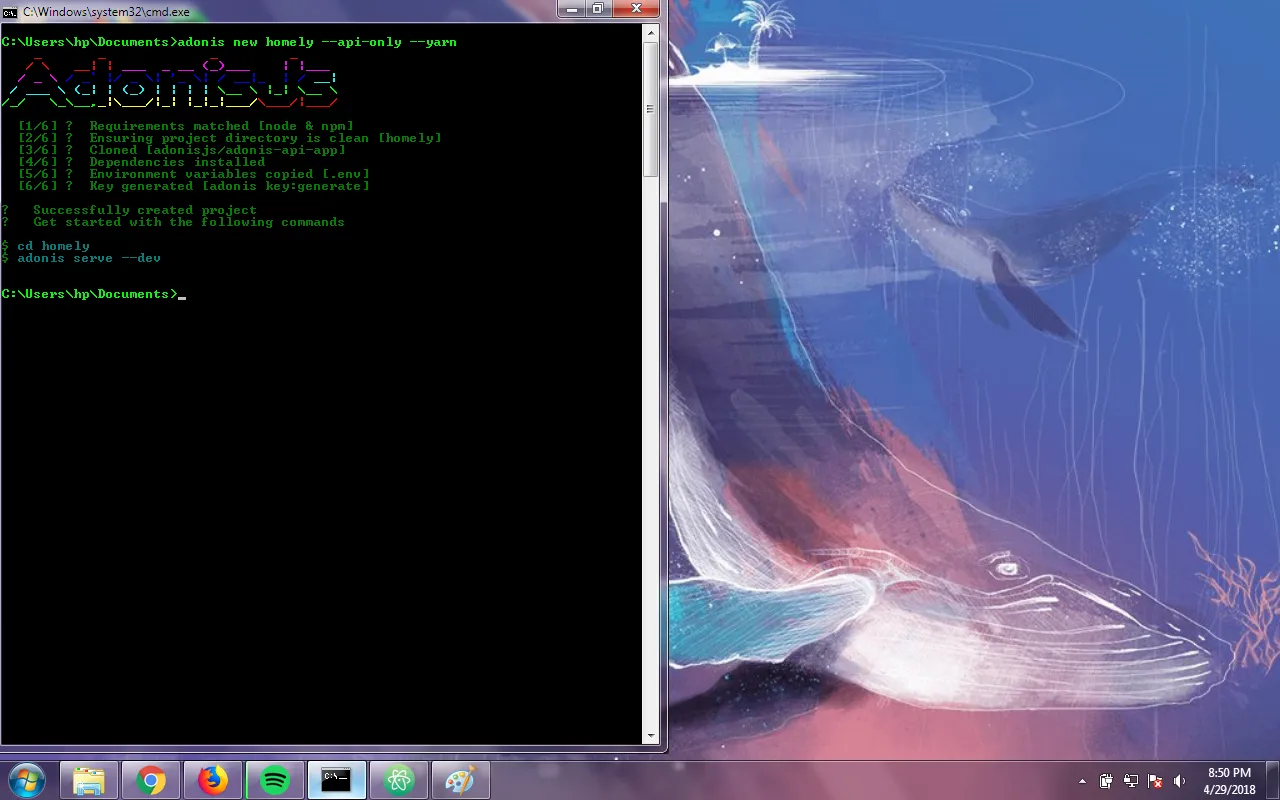This screenshot has width=1280, height=800.
Task: Open the Action Center flag icon
Action: (x=1155, y=781)
